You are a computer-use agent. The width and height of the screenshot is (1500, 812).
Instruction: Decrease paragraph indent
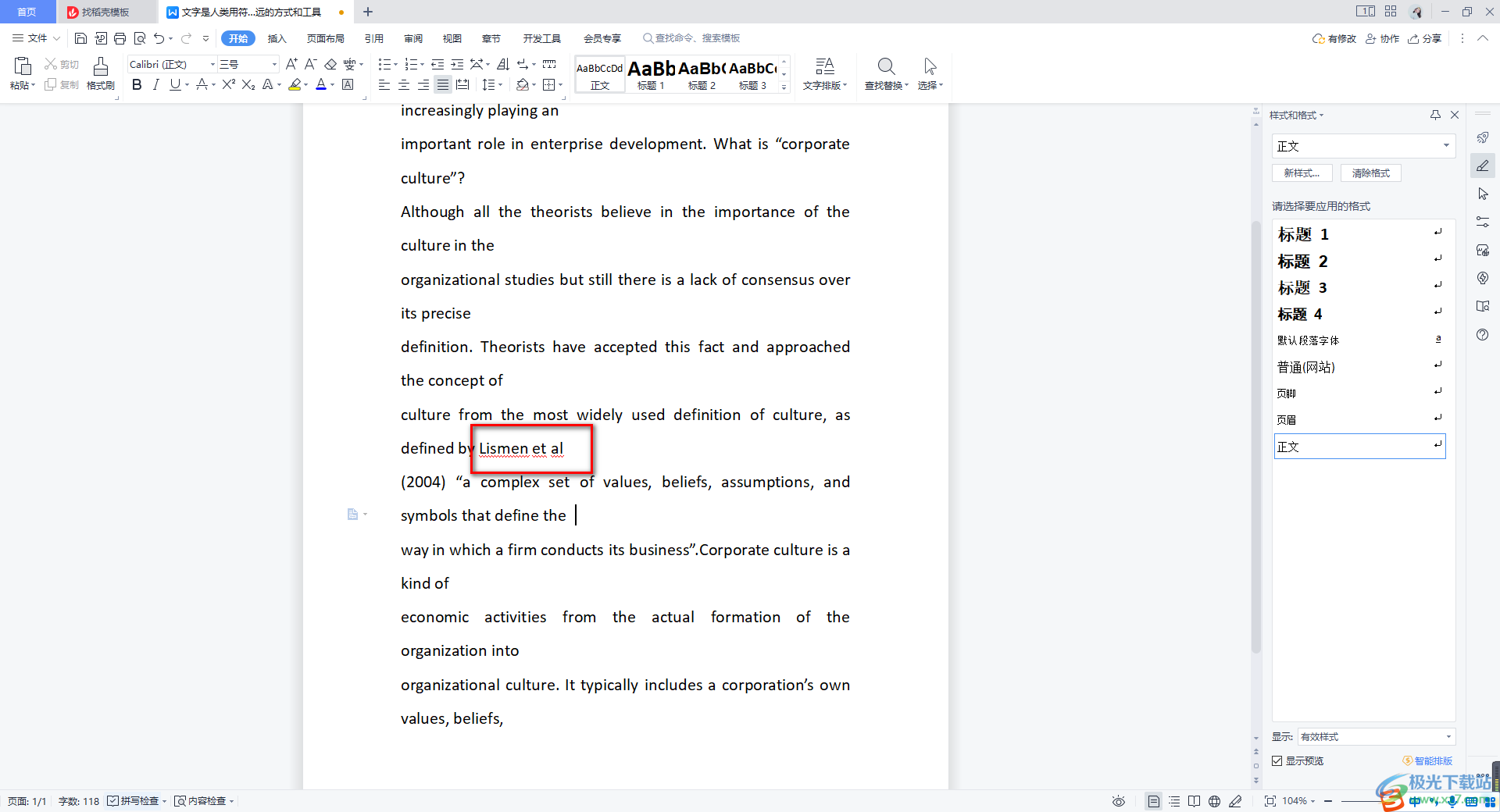(x=437, y=64)
